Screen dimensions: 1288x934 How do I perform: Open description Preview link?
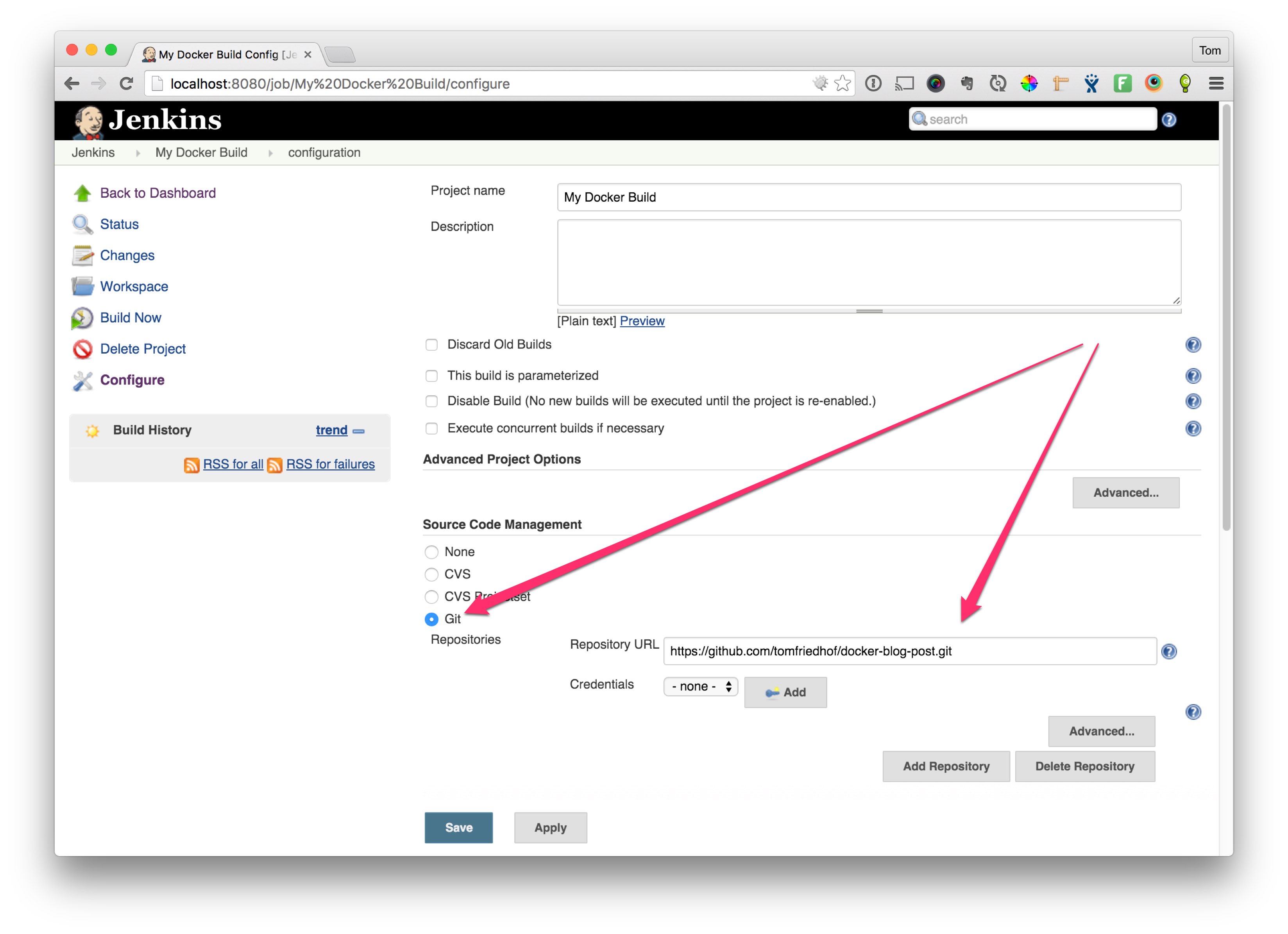tap(642, 321)
